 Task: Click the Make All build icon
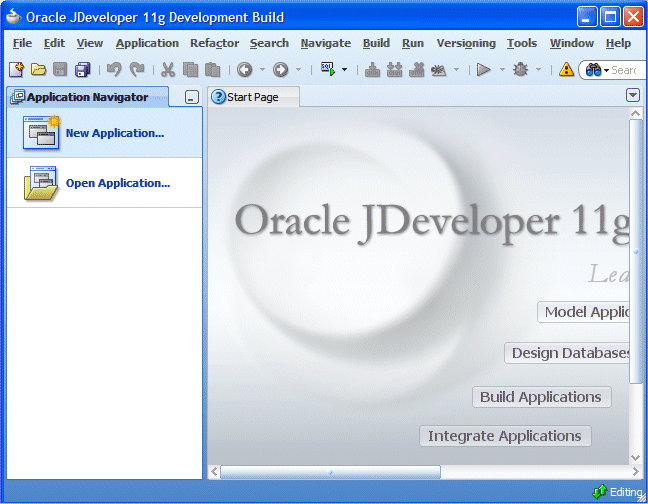pyautogui.click(x=395, y=69)
